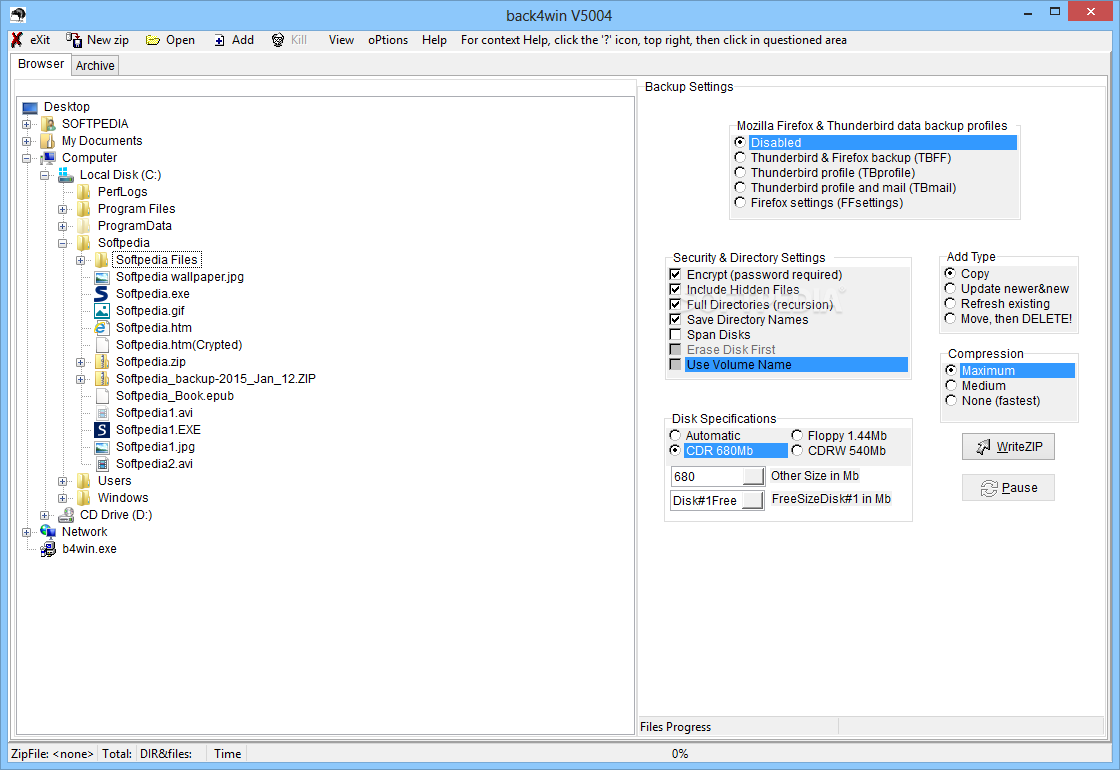
Task: Expand the Softpedia Files folder node
Action: pyautogui.click(x=81, y=261)
